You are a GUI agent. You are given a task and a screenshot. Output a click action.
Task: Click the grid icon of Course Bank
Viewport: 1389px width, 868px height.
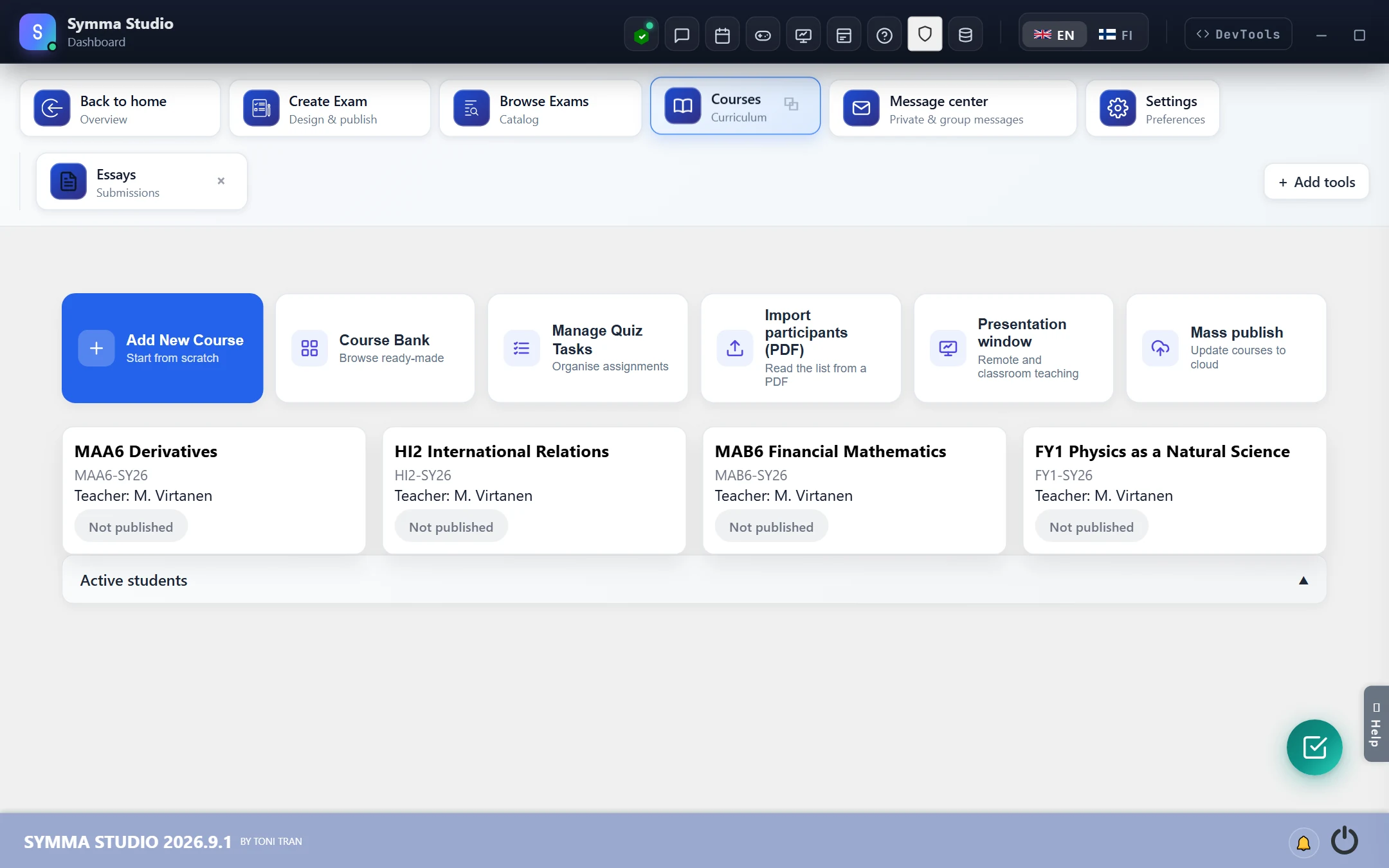click(x=309, y=348)
